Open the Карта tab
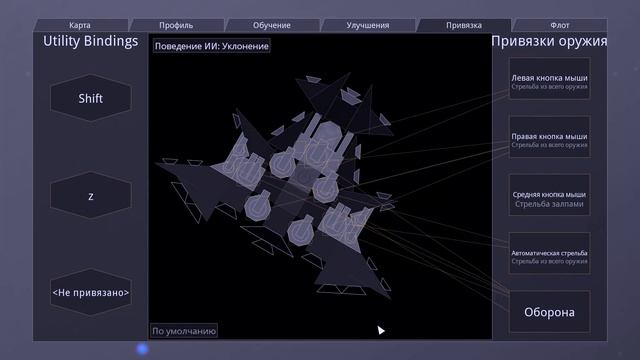This screenshot has width=640, height=360. click(x=80, y=25)
